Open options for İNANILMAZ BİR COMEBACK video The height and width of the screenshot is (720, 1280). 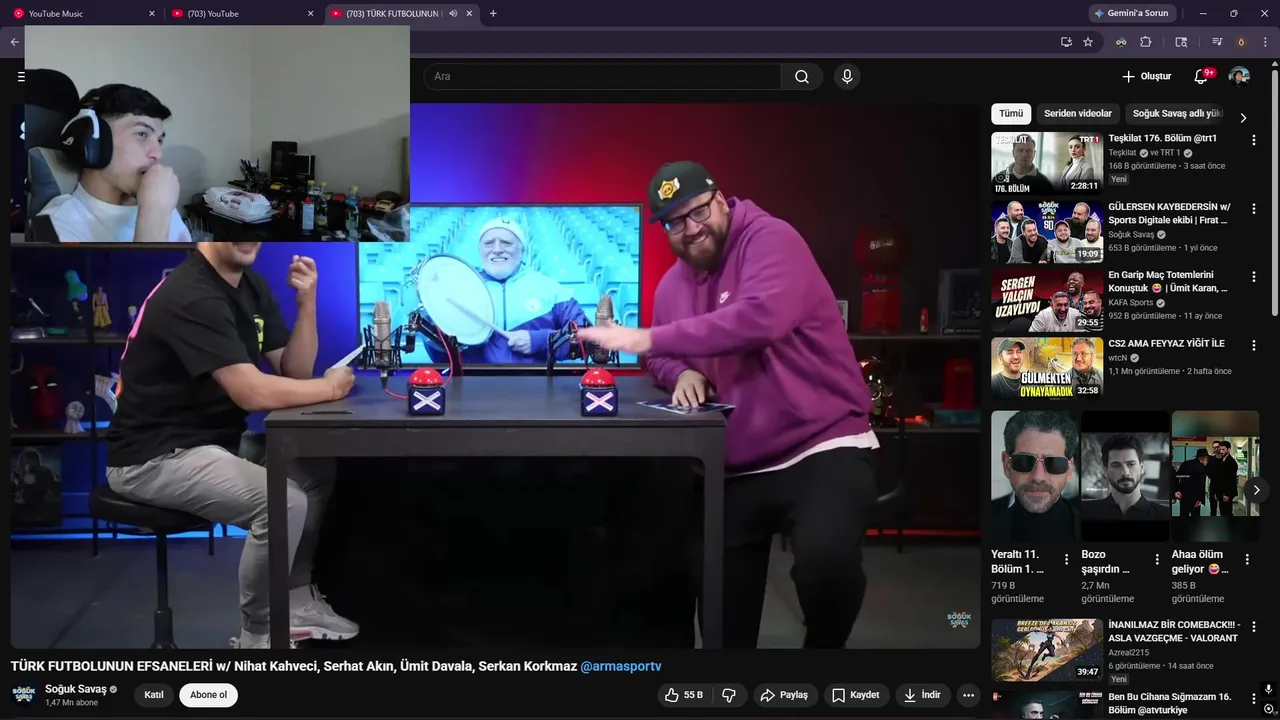(x=1253, y=628)
